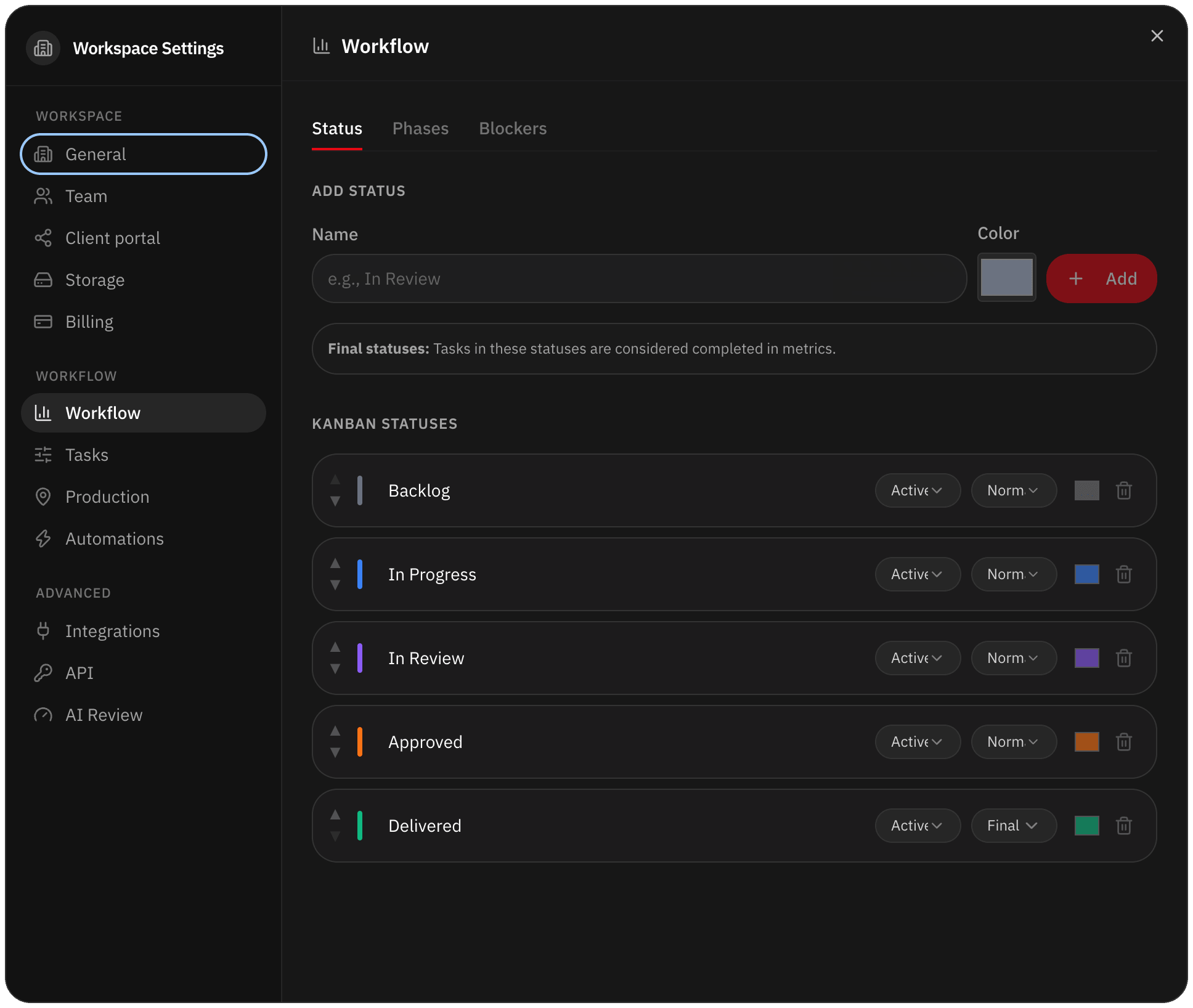Focus the status Name input field
Image resolution: width=1193 pixels, height=1008 pixels.
[x=639, y=278]
